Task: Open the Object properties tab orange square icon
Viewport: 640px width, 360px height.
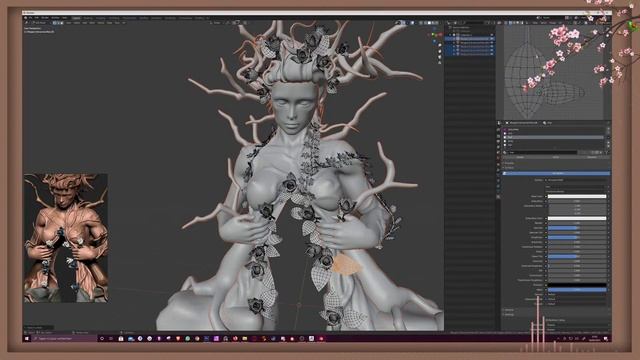Action: point(498,164)
